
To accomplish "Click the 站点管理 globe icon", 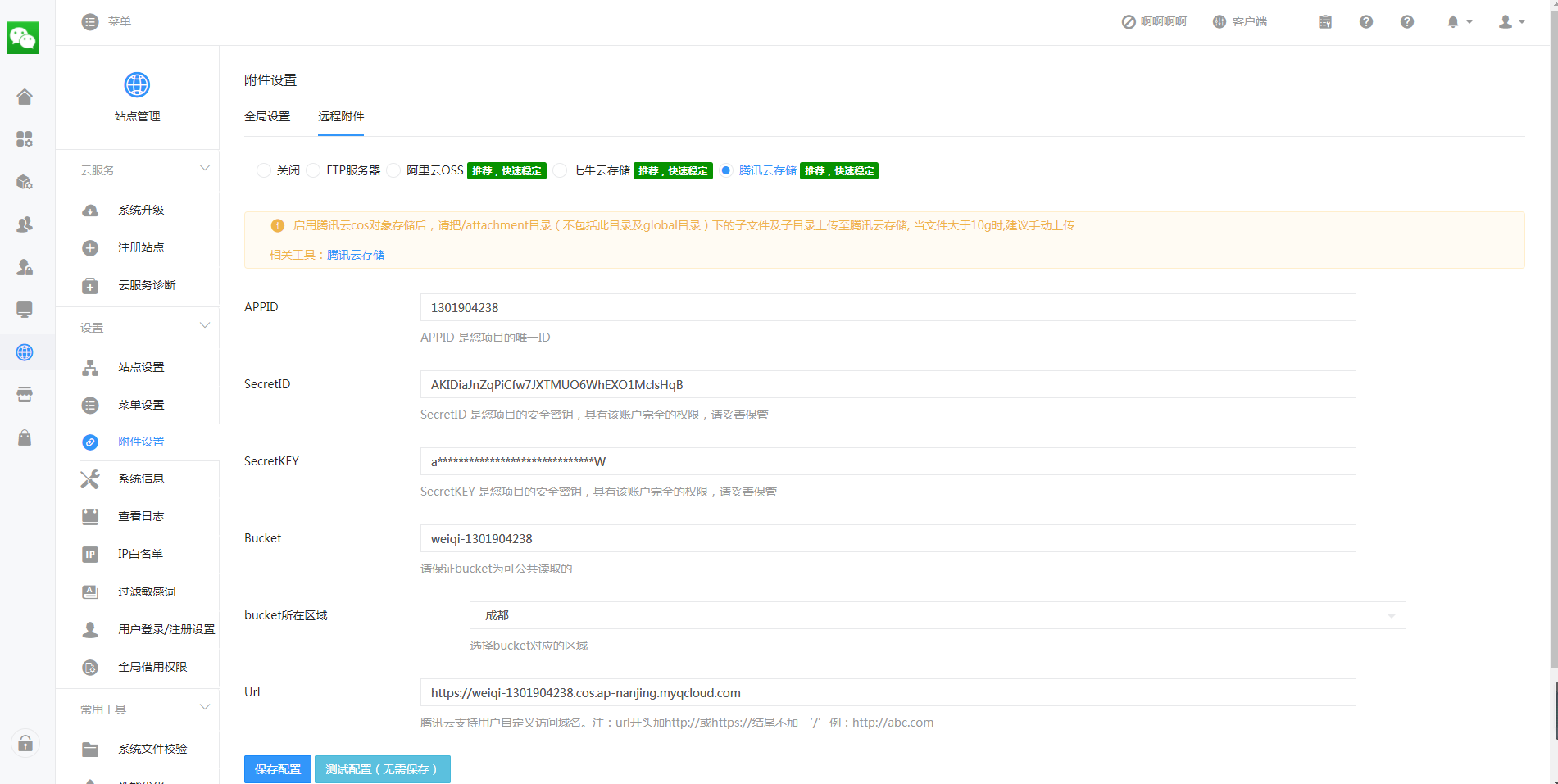I will tap(137, 84).
